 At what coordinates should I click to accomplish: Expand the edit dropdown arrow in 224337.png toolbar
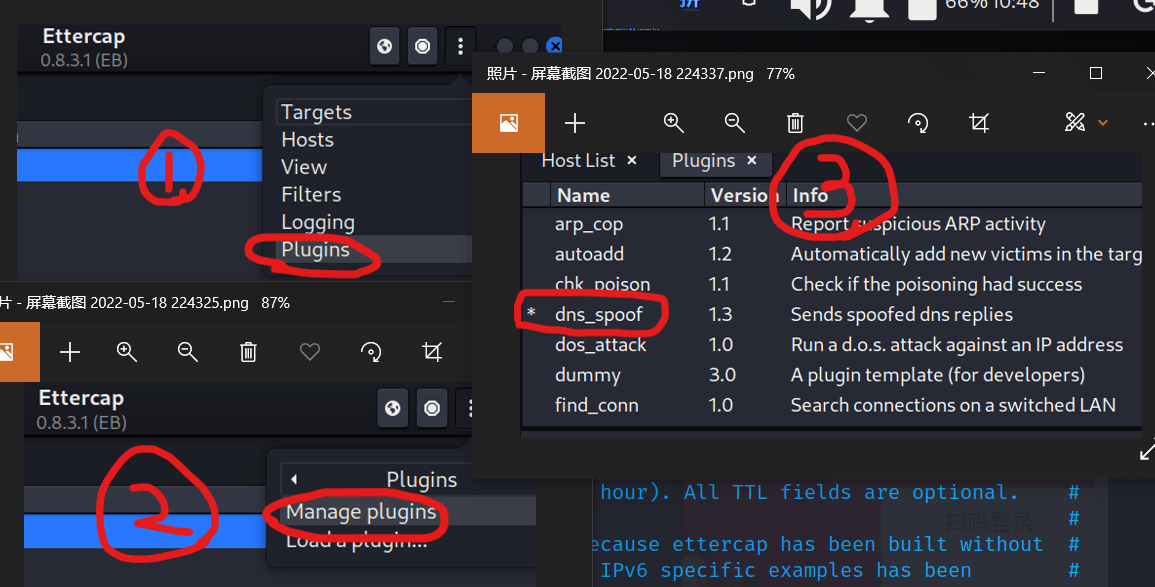[1103, 123]
